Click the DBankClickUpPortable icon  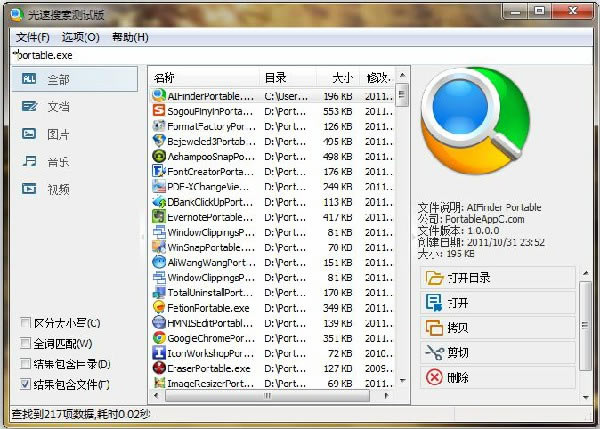159,201
